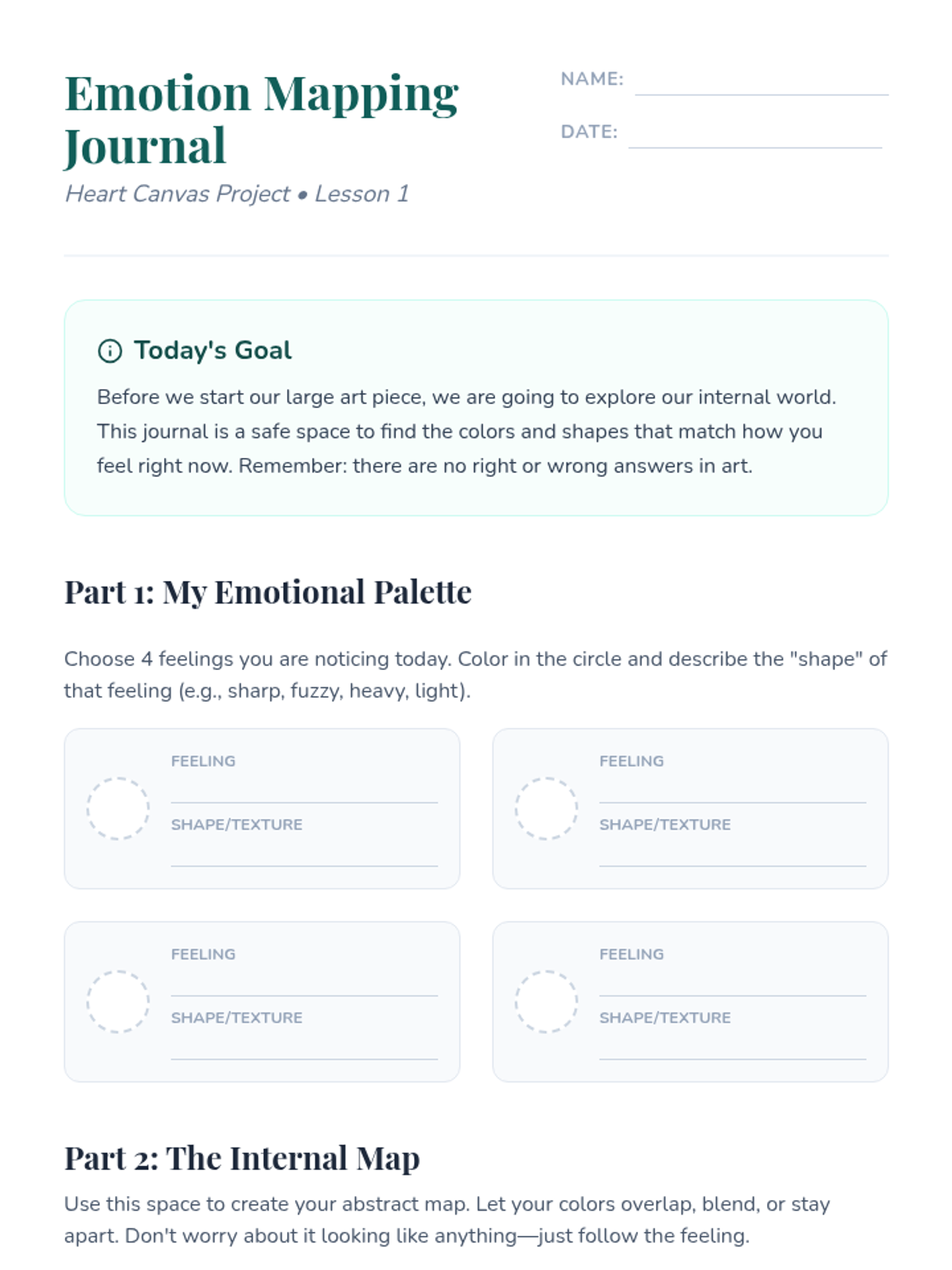The height and width of the screenshot is (1270, 952).
Task: Click the Feeling line in bottom-left card
Action: [x=304, y=984]
